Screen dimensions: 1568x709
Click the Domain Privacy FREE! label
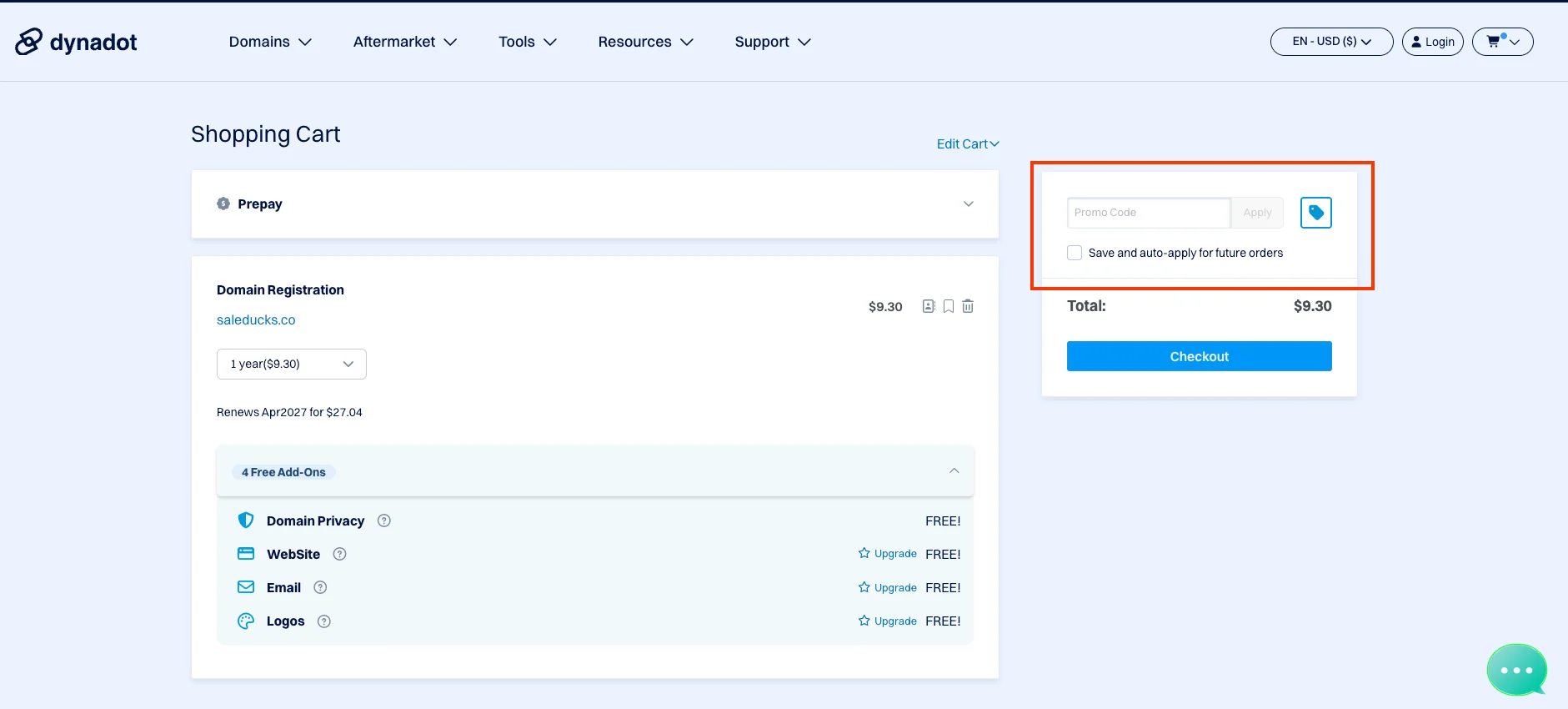pos(943,521)
